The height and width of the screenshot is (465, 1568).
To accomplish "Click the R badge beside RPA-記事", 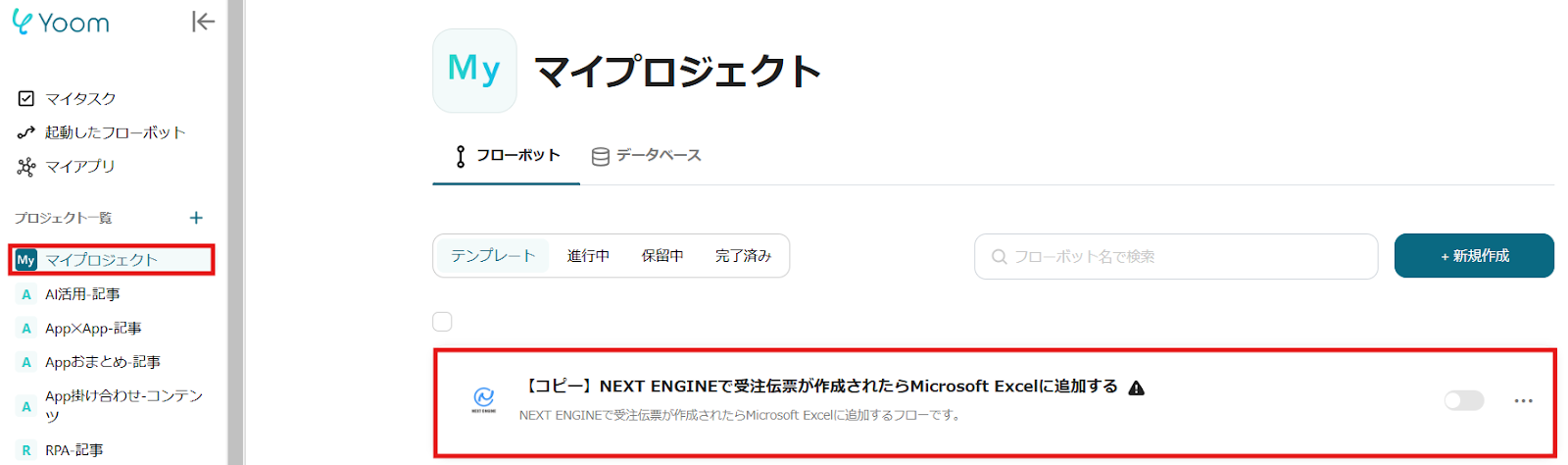I will [26, 450].
